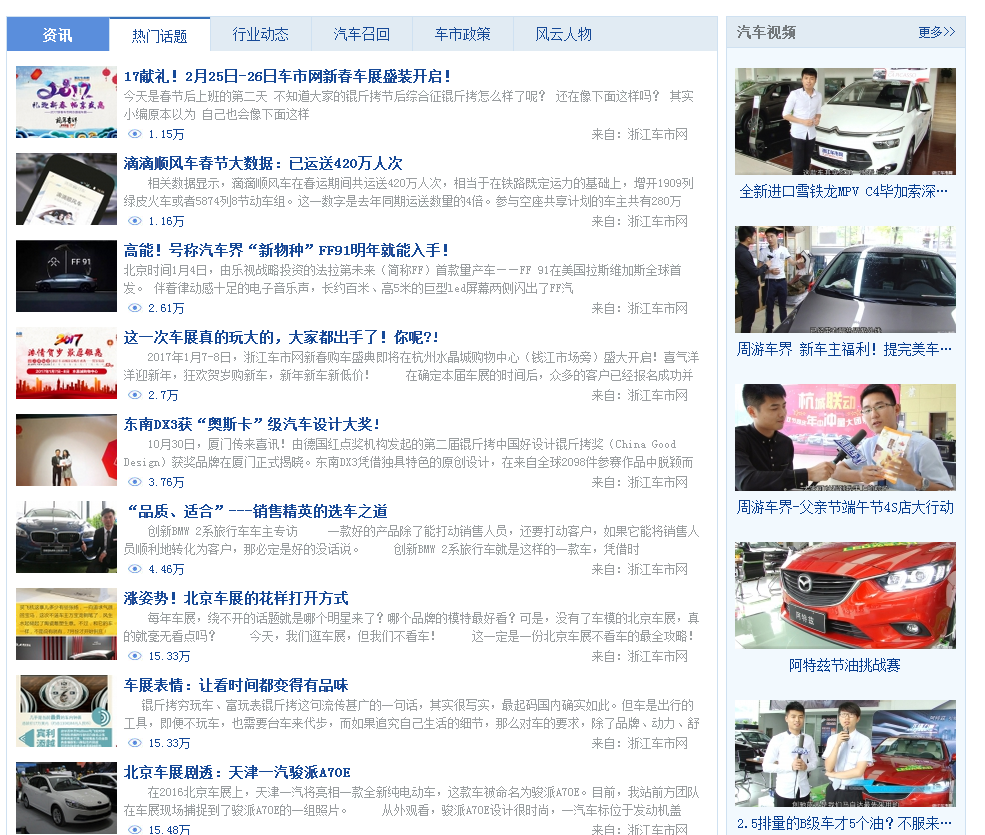985x835 pixels.
Task: Click the eye views icon beside 2.7万
Action: [134, 395]
